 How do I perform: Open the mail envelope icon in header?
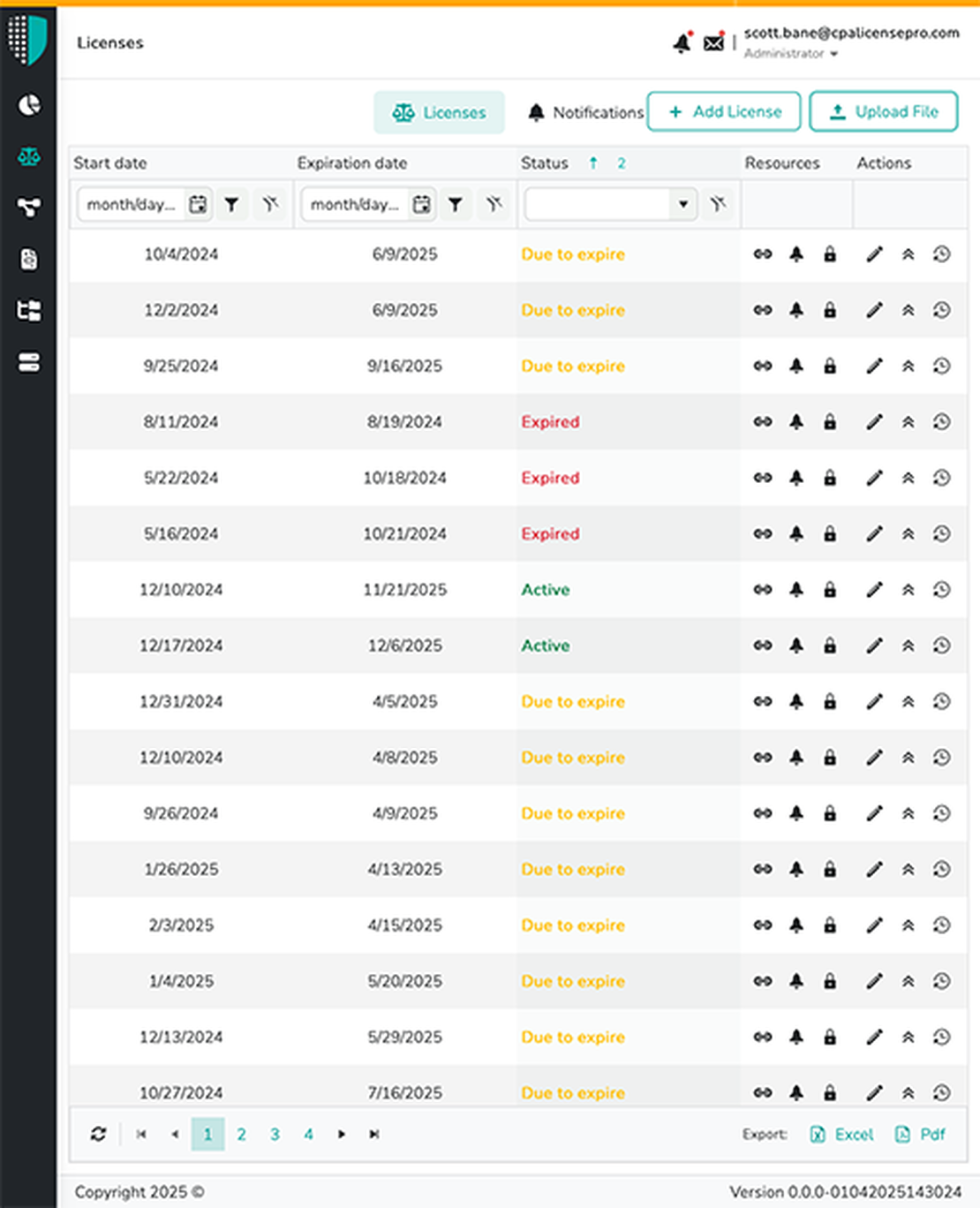713,42
